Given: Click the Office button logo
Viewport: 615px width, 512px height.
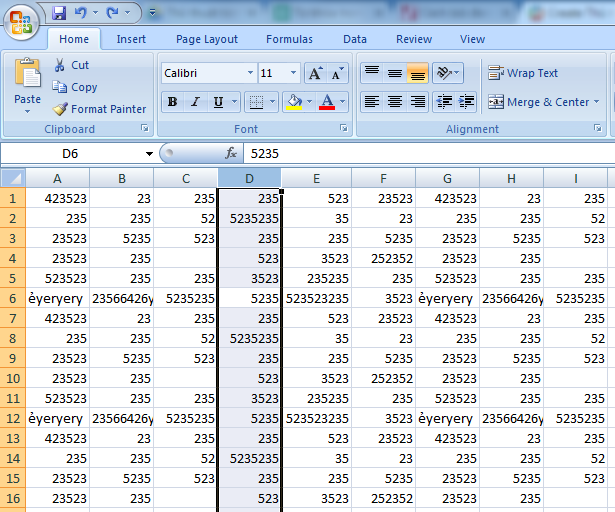Looking at the screenshot, I should point(20,21).
